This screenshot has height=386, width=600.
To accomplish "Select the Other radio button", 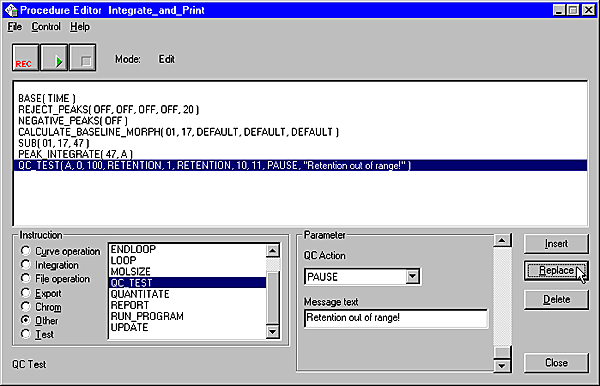I will (26, 320).
